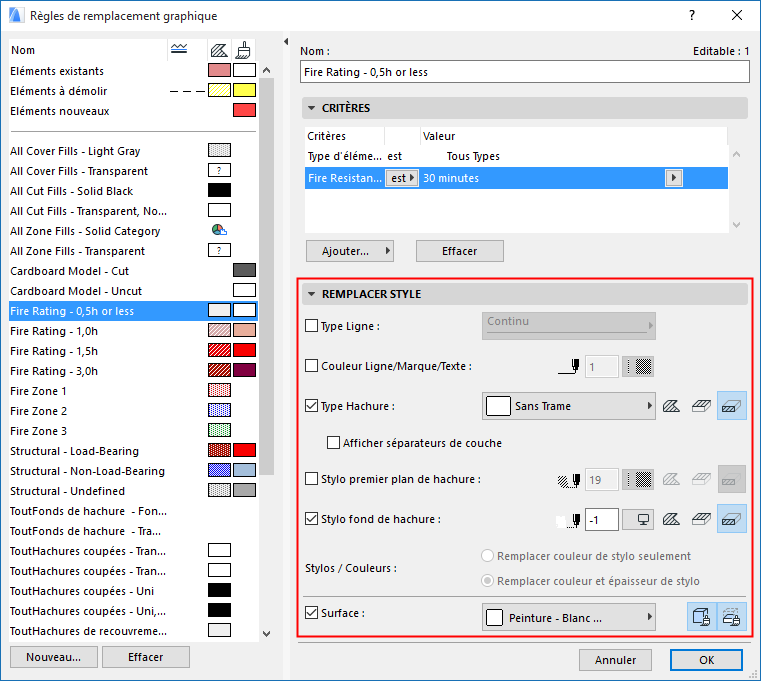The width and height of the screenshot is (761, 681).
Task: Uncheck the Type Hachure checkbox
Action: (311, 405)
